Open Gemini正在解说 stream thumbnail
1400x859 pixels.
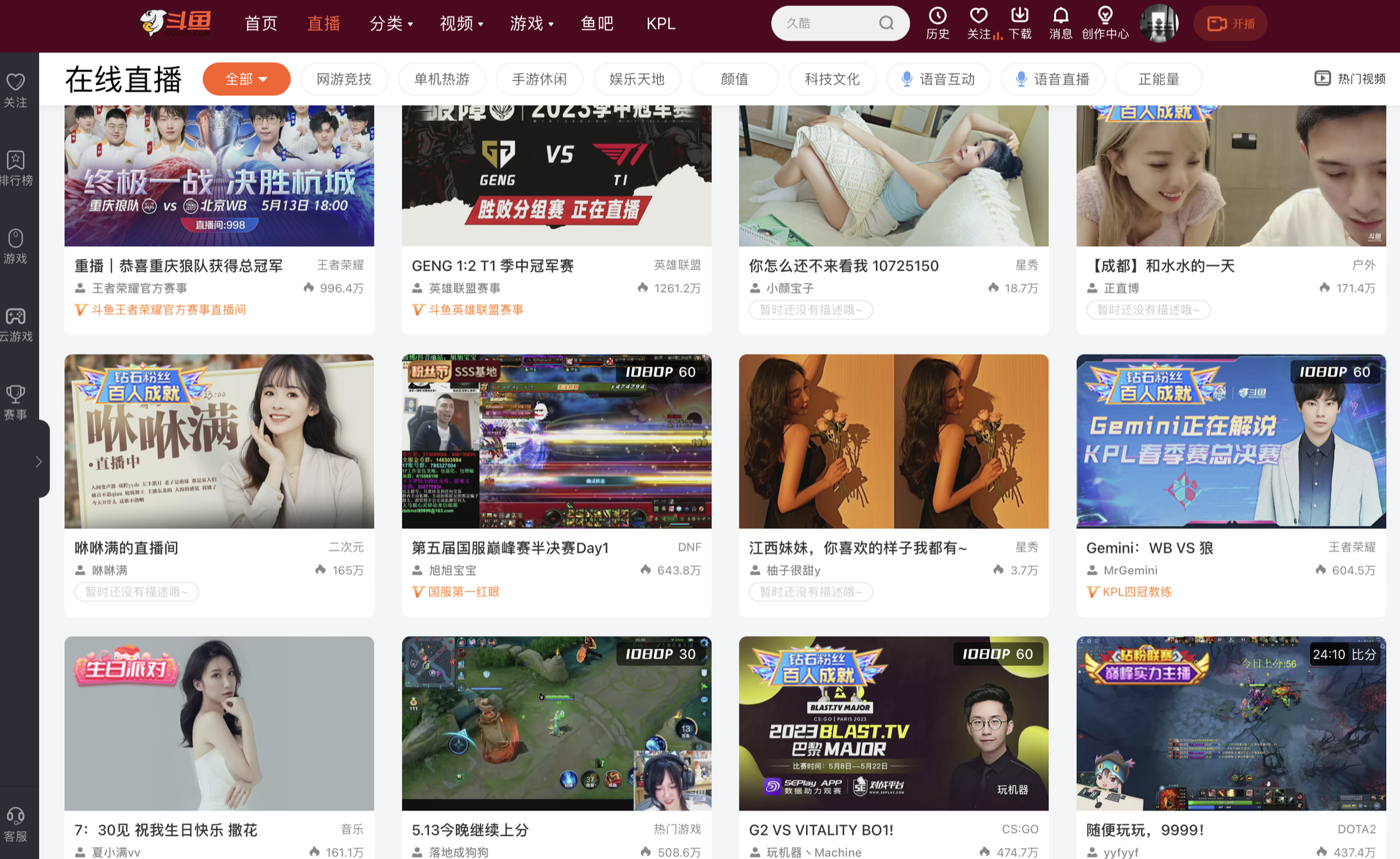pyautogui.click(x=1231, y=441)
